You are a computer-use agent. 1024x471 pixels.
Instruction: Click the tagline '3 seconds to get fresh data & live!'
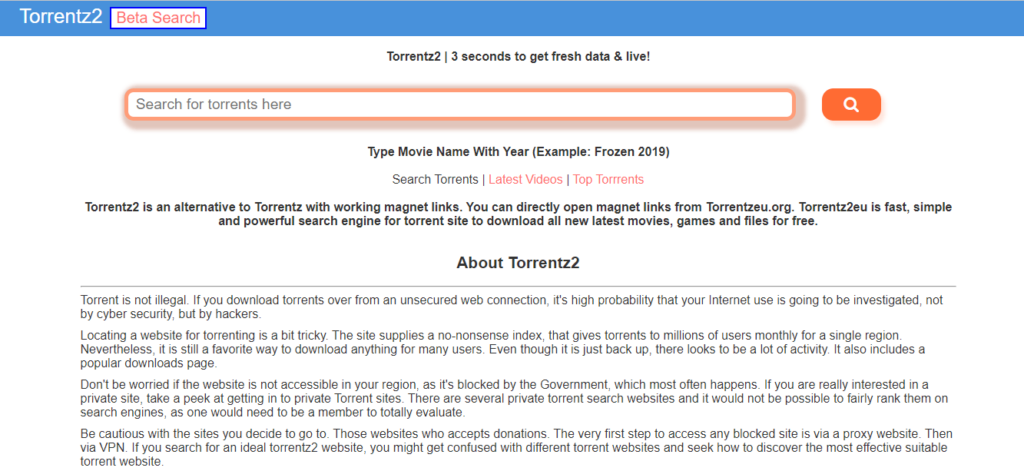coord(551,57)
